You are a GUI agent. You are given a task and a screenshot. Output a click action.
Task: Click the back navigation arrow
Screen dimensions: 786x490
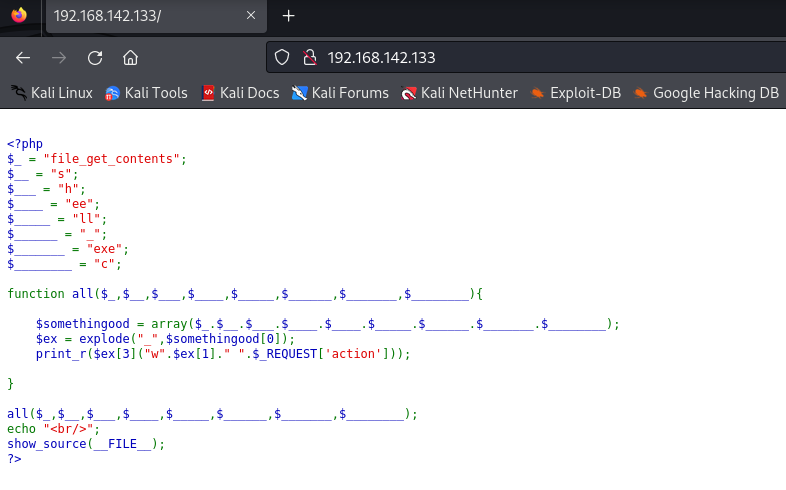pyautogui.click(x=23, y=57)
